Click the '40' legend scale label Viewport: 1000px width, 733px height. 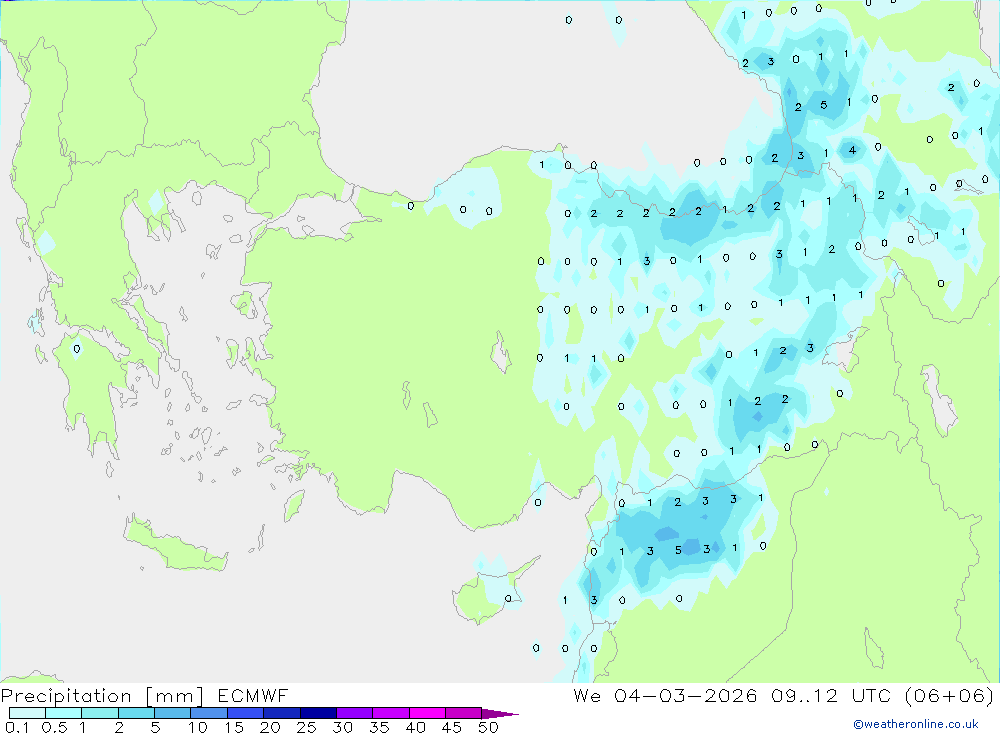click(x=415, y=727)
